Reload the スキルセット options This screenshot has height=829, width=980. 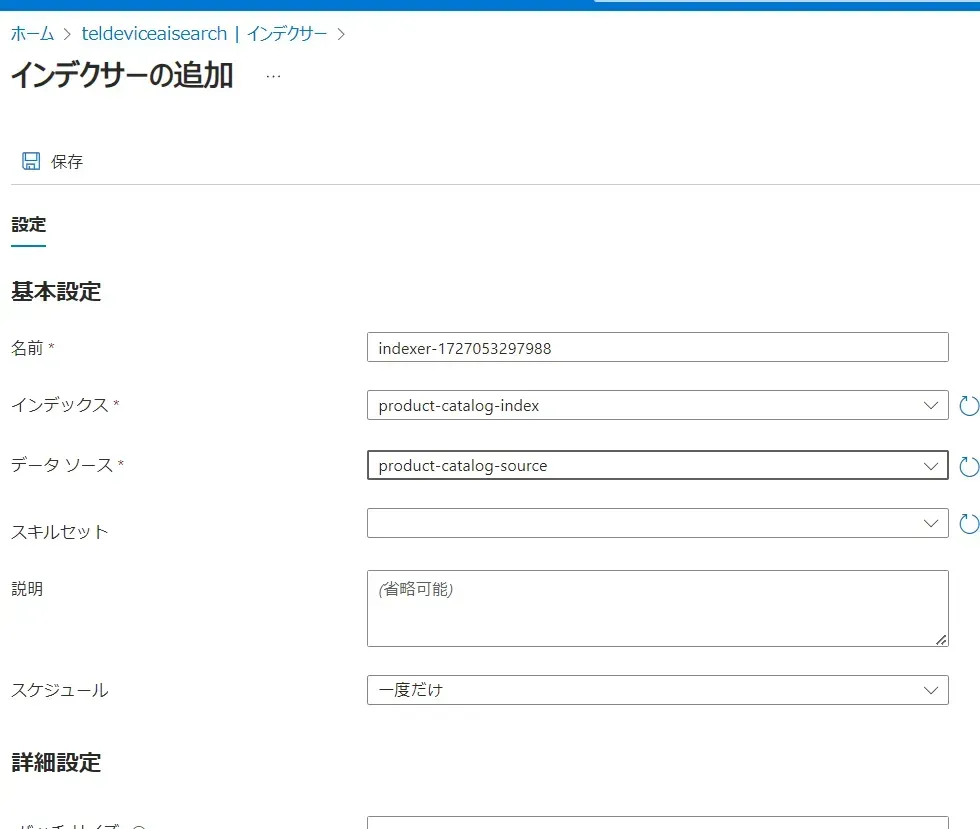click(x=968, y=524)
